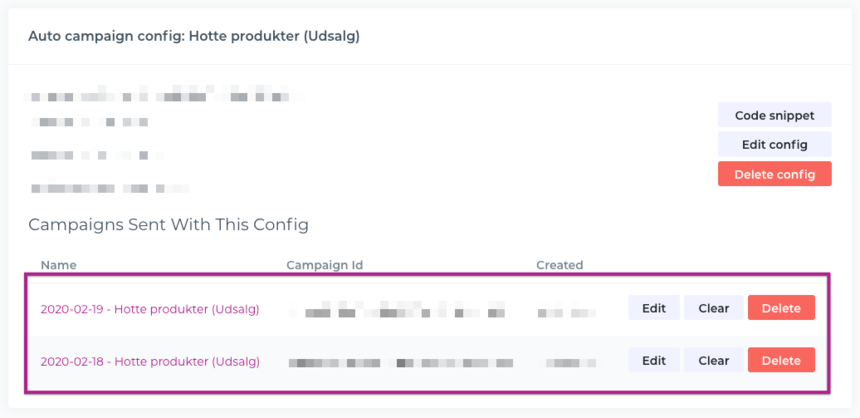Open the 2020-02-18 Hotte produkter campaign link
This screenshot has width=860, height=418.
tap(150, 361)
